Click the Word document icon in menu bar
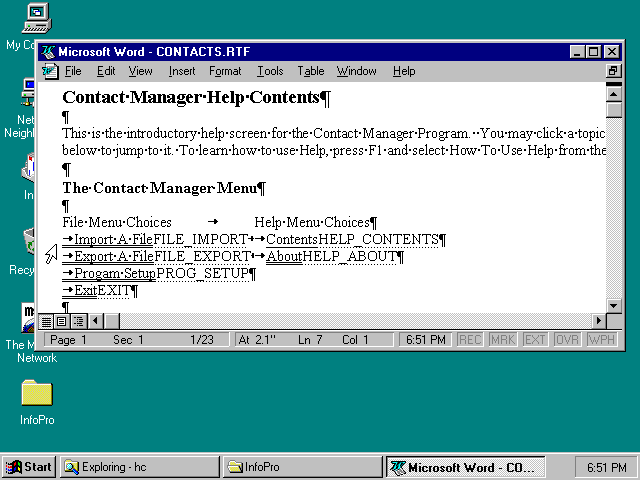The image size is (640, 480). click(x=50, y=71)
